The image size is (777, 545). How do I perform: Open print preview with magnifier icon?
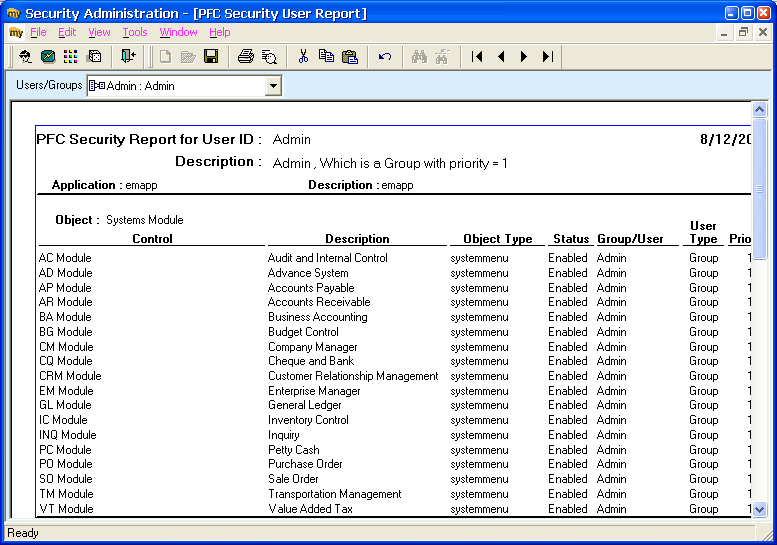pos(269,57)
